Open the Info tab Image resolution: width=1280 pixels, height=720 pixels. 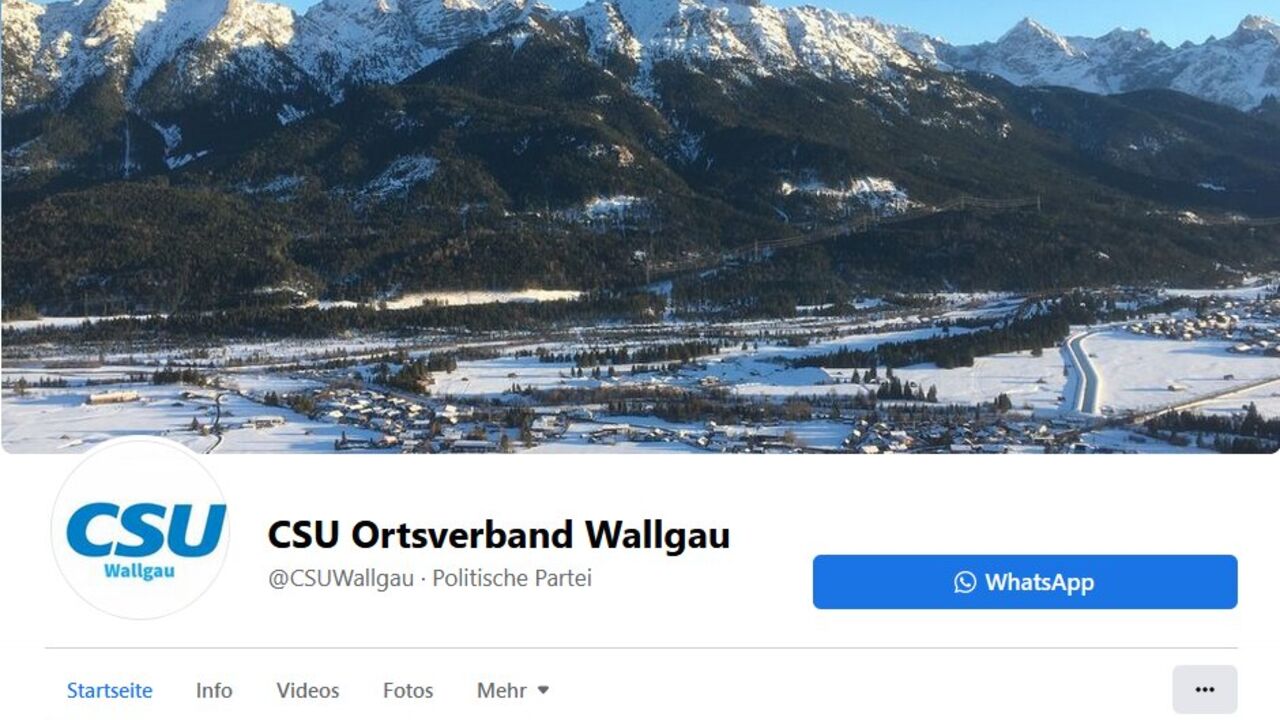point(214,690)
